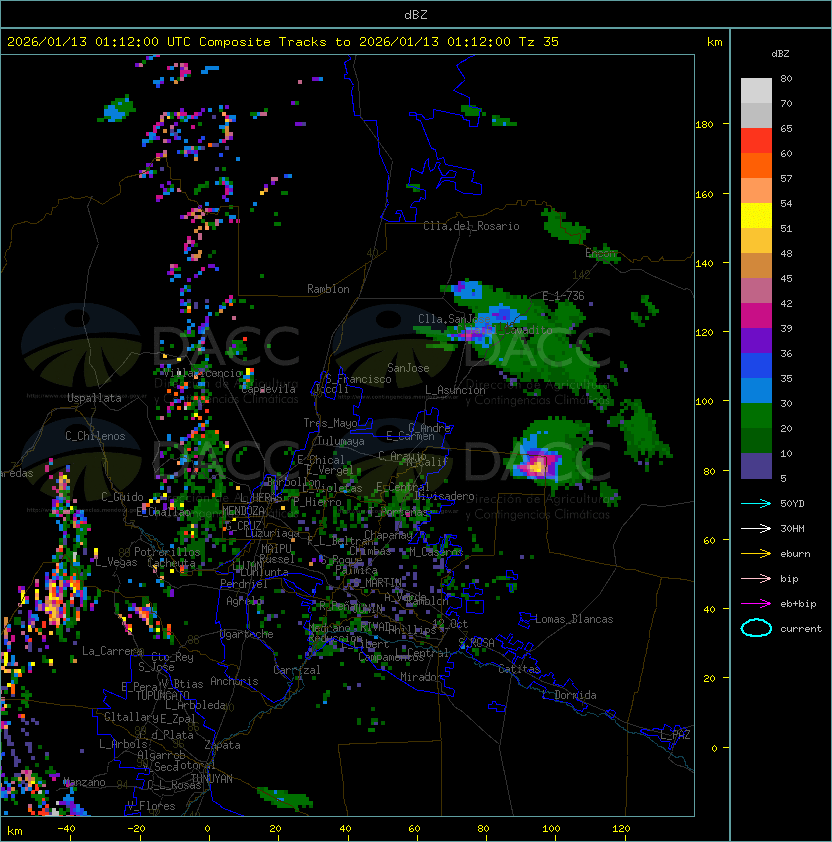Click the 50YD legend text label
Viewport: 832px width, 842px height.
point(792,503)
